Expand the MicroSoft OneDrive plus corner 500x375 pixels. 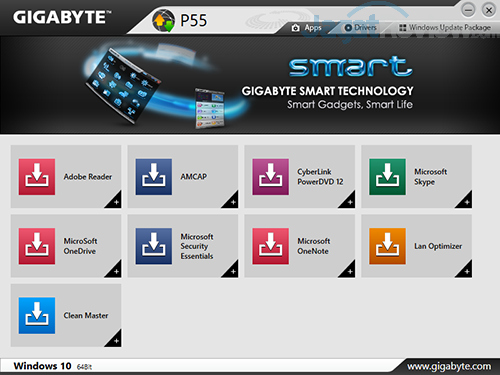(115, 271)
